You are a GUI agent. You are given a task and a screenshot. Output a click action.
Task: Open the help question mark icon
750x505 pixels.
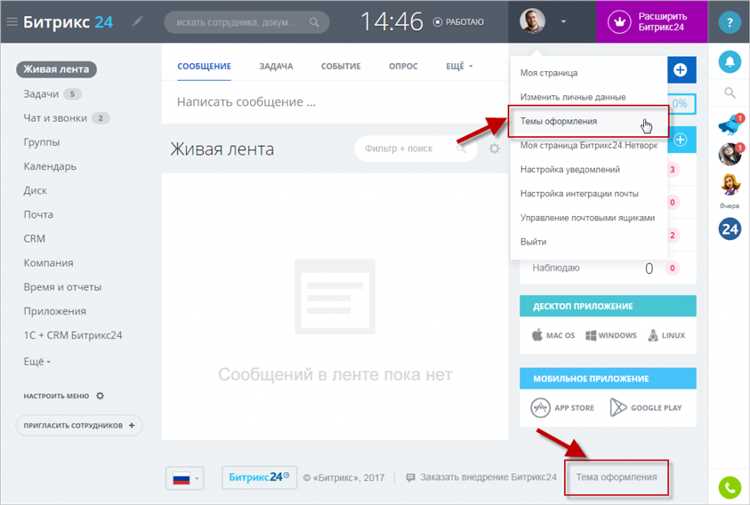point(729,22)
